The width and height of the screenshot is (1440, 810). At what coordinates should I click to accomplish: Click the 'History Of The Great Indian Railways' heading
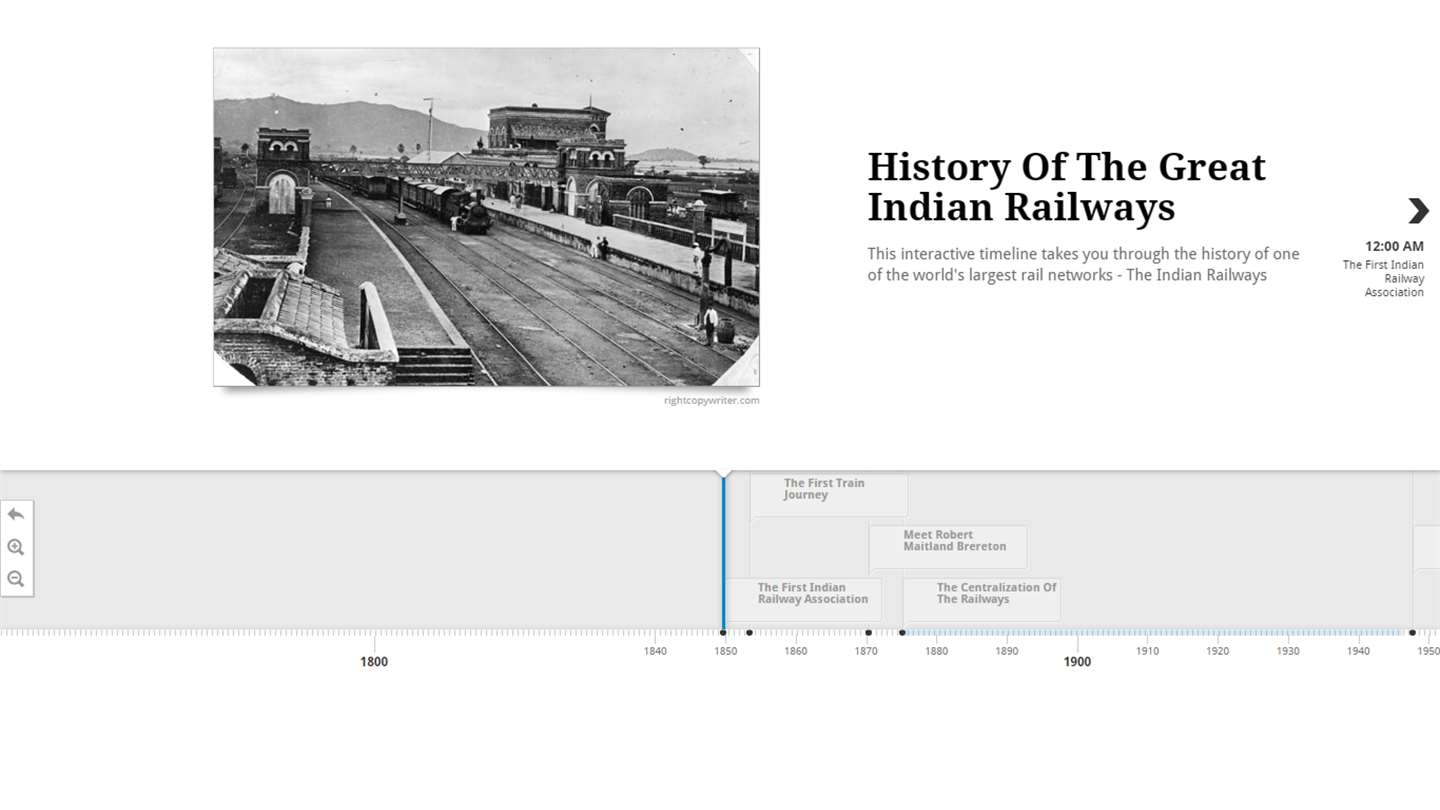(1066, 187)
